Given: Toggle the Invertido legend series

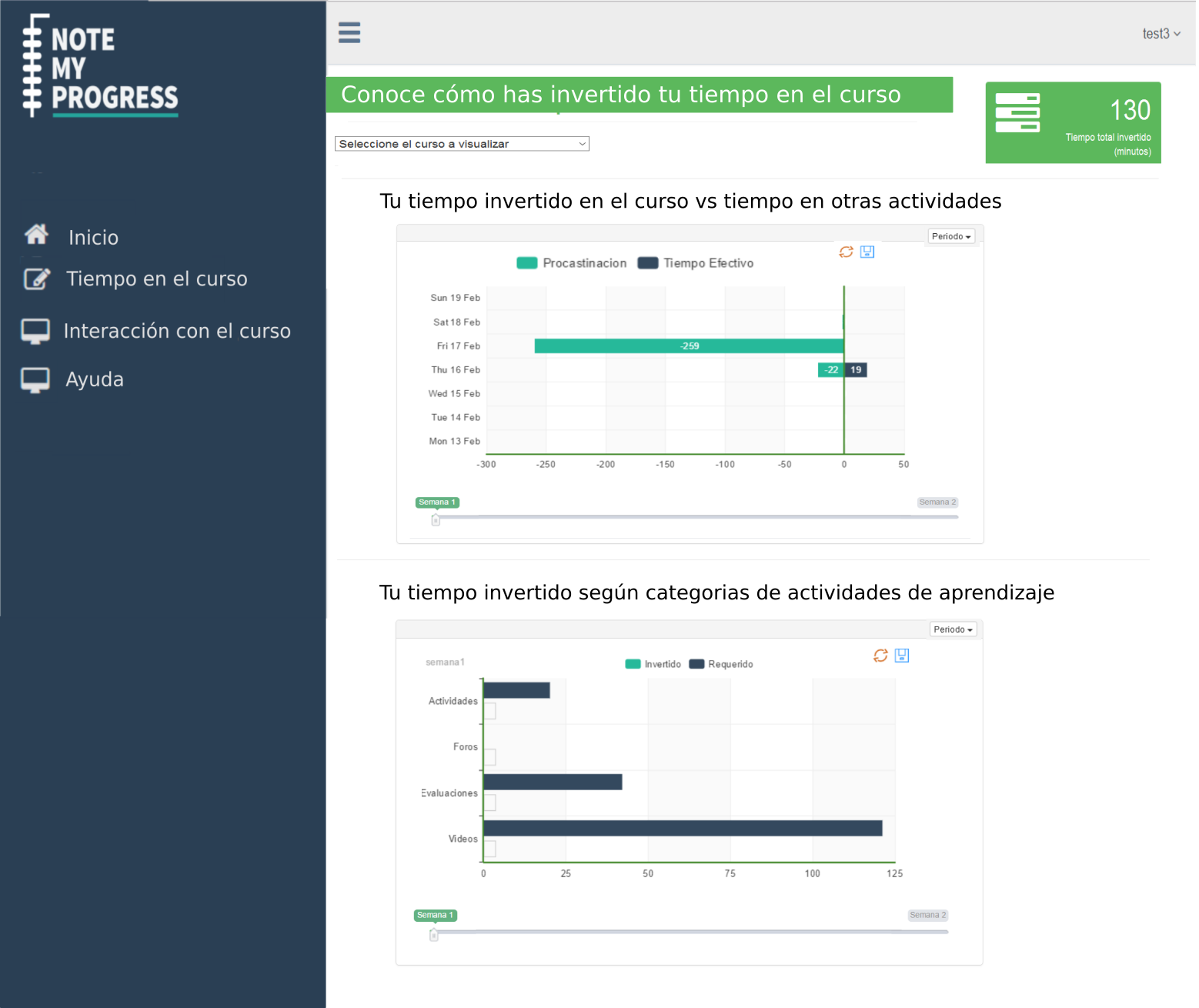Looking at the screenshot, I should click(x=653, y=664).
